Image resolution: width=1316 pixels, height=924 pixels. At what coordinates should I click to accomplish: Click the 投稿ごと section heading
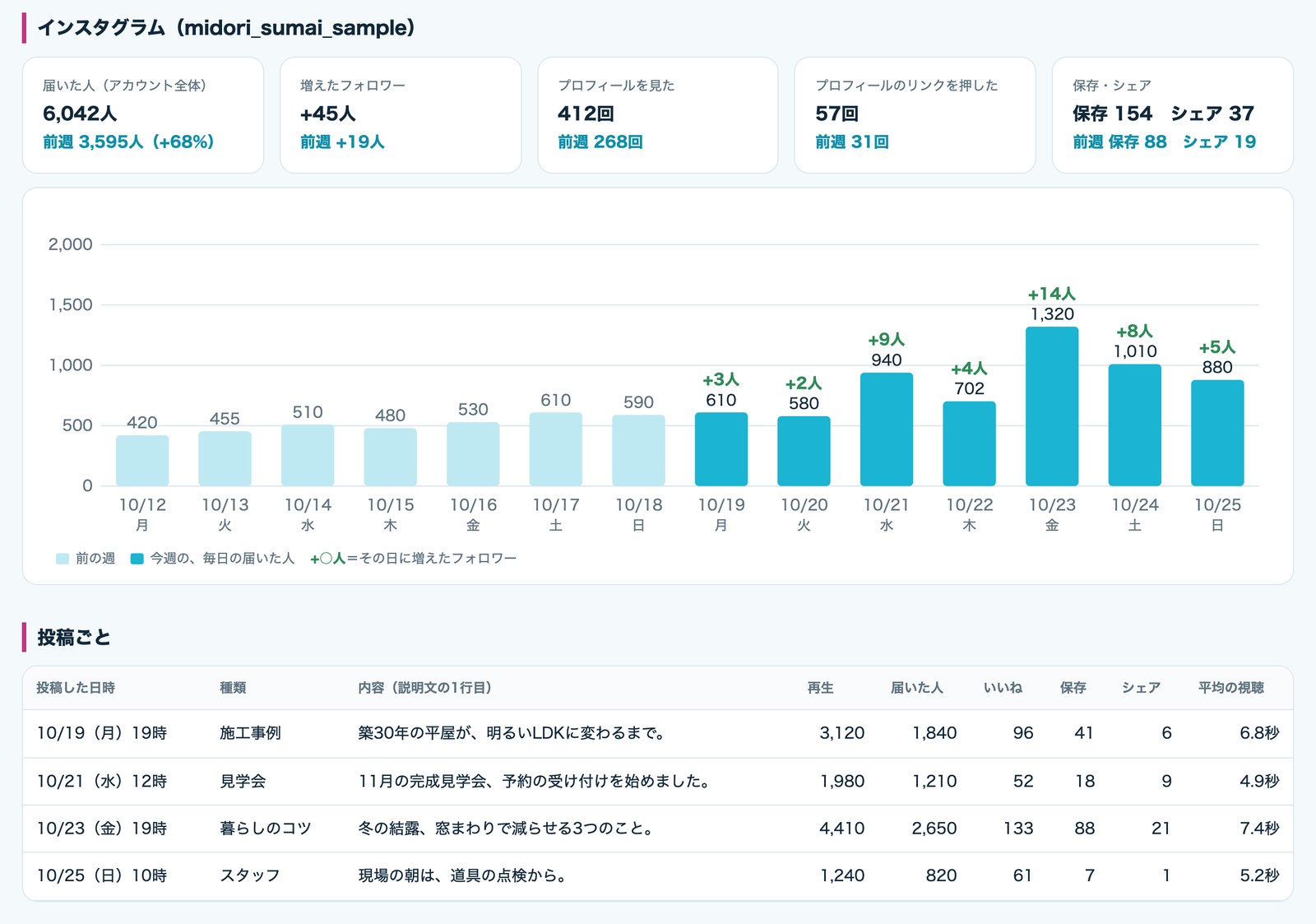(74, 638)
